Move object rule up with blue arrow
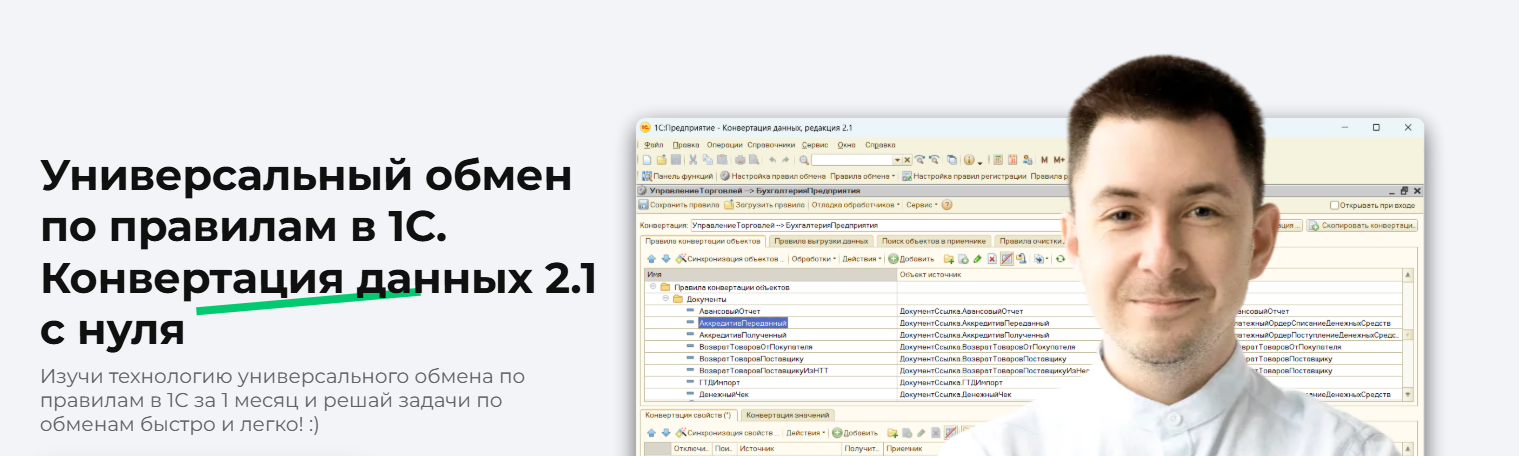Screen dimensions: 1519x456 pos(651,259)
